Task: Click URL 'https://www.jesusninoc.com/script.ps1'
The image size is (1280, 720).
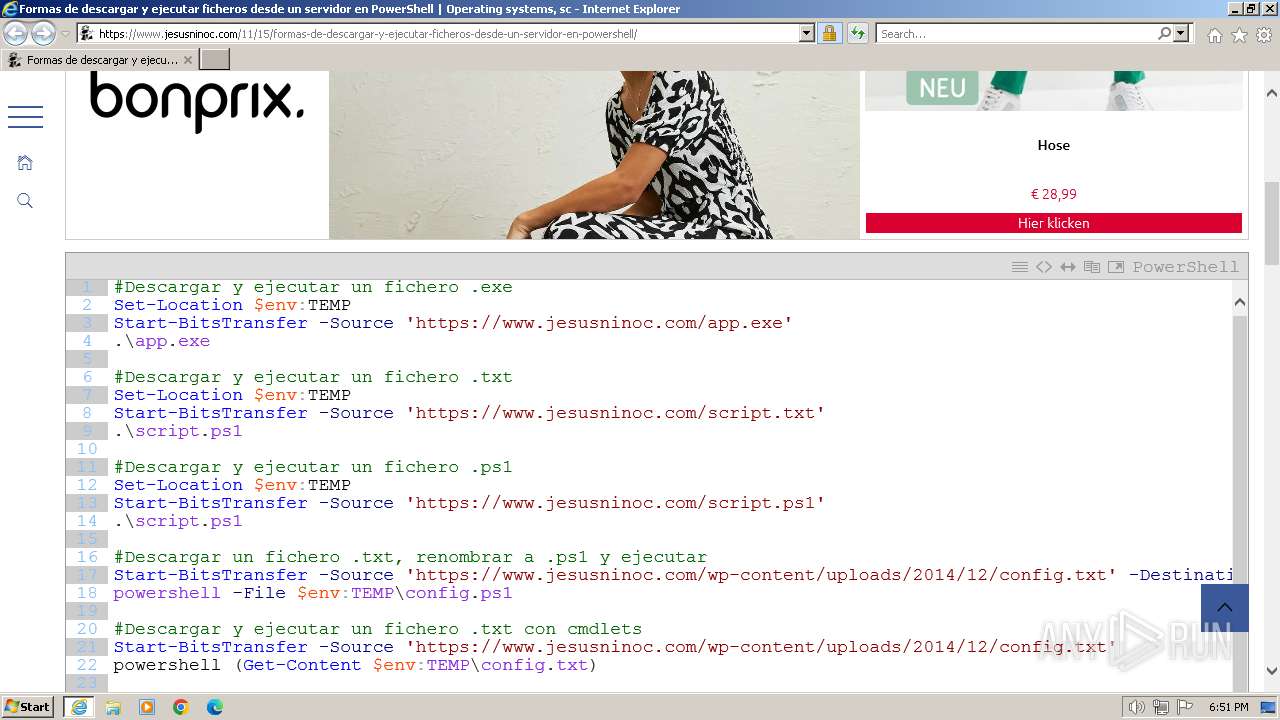Action: [615, 503]
